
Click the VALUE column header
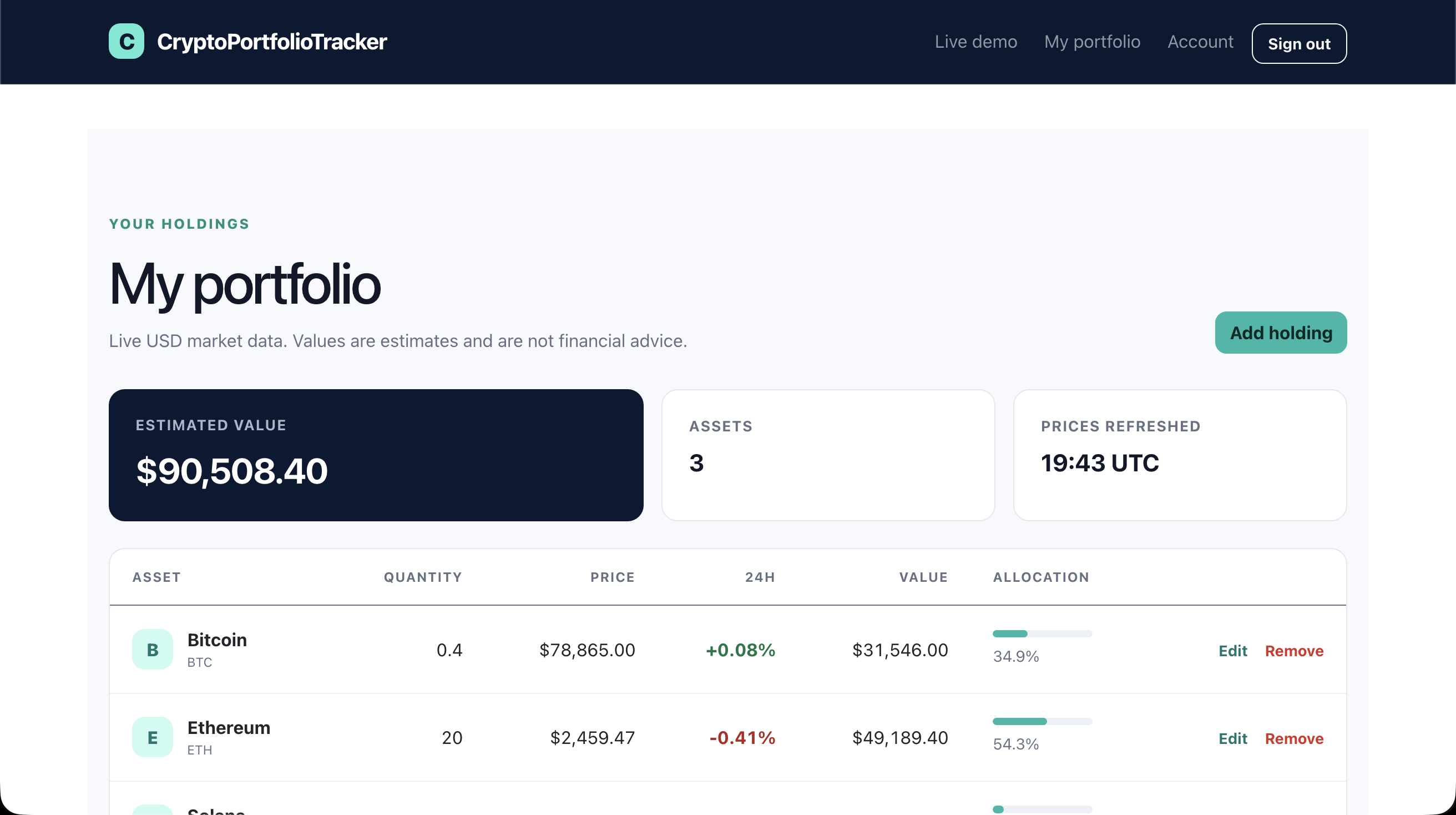923,577
